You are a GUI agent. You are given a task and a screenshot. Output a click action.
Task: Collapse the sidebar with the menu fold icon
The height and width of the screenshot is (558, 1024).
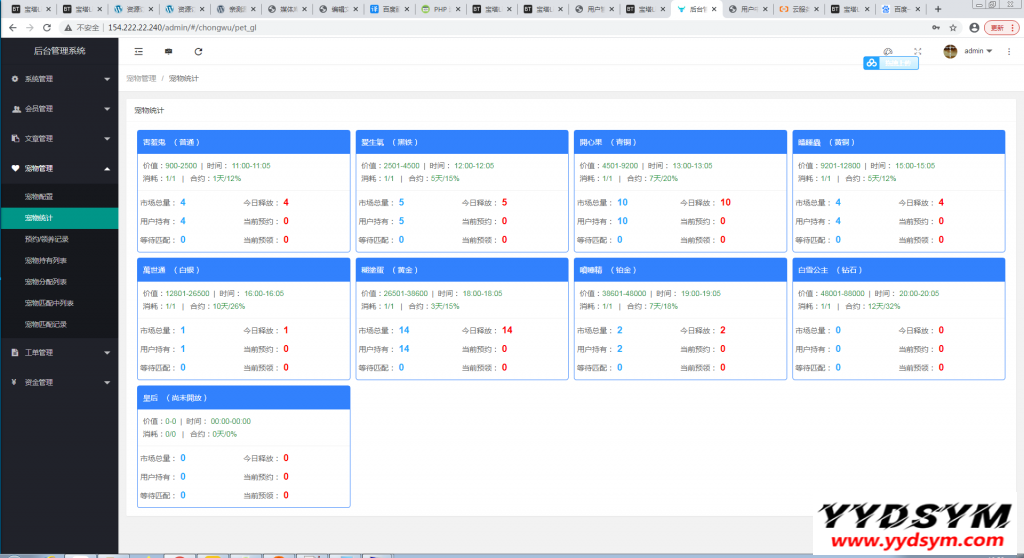coord(138,51)
